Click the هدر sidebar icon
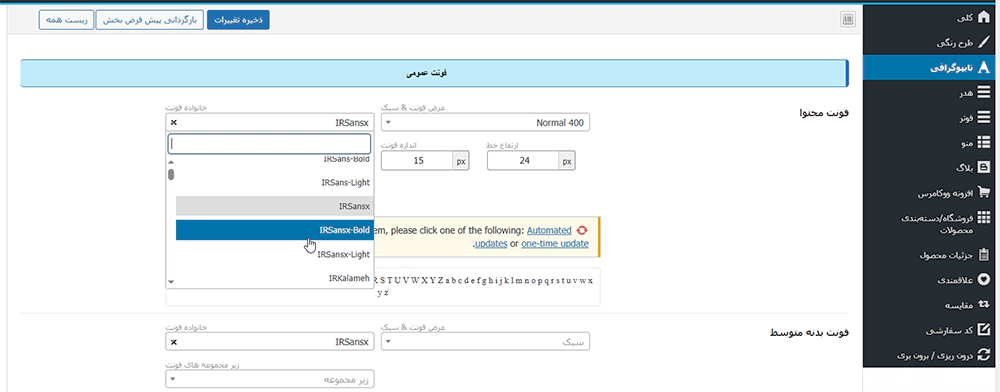This screenshot has width=1000, height=392. [x=983, y=93]
